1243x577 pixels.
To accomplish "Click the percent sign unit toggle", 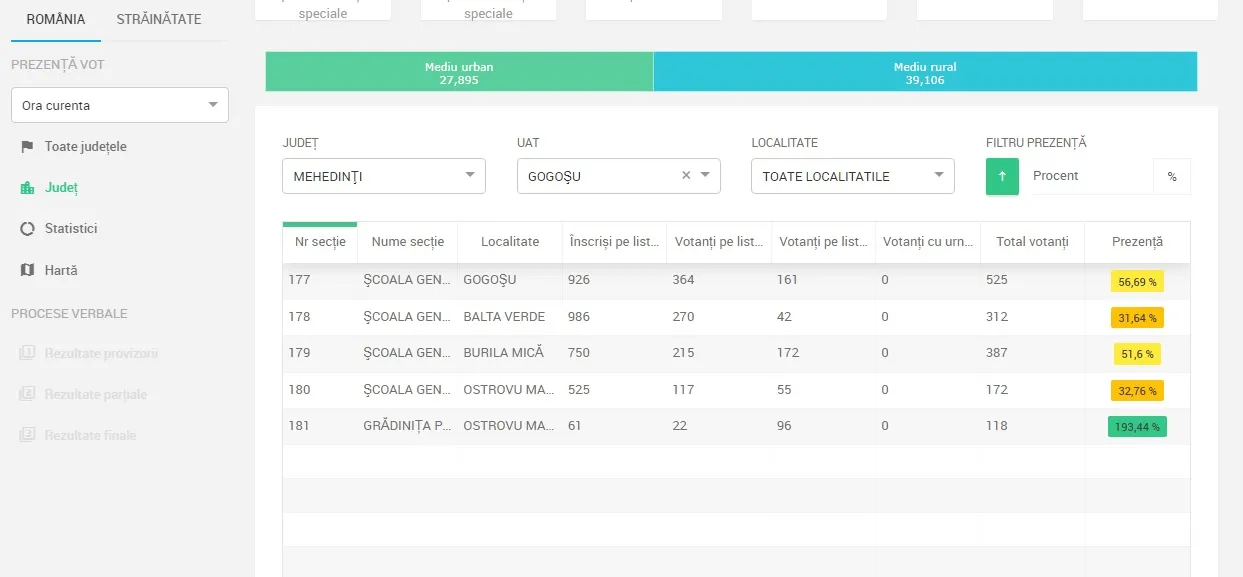I will [x=1172, y=176].
